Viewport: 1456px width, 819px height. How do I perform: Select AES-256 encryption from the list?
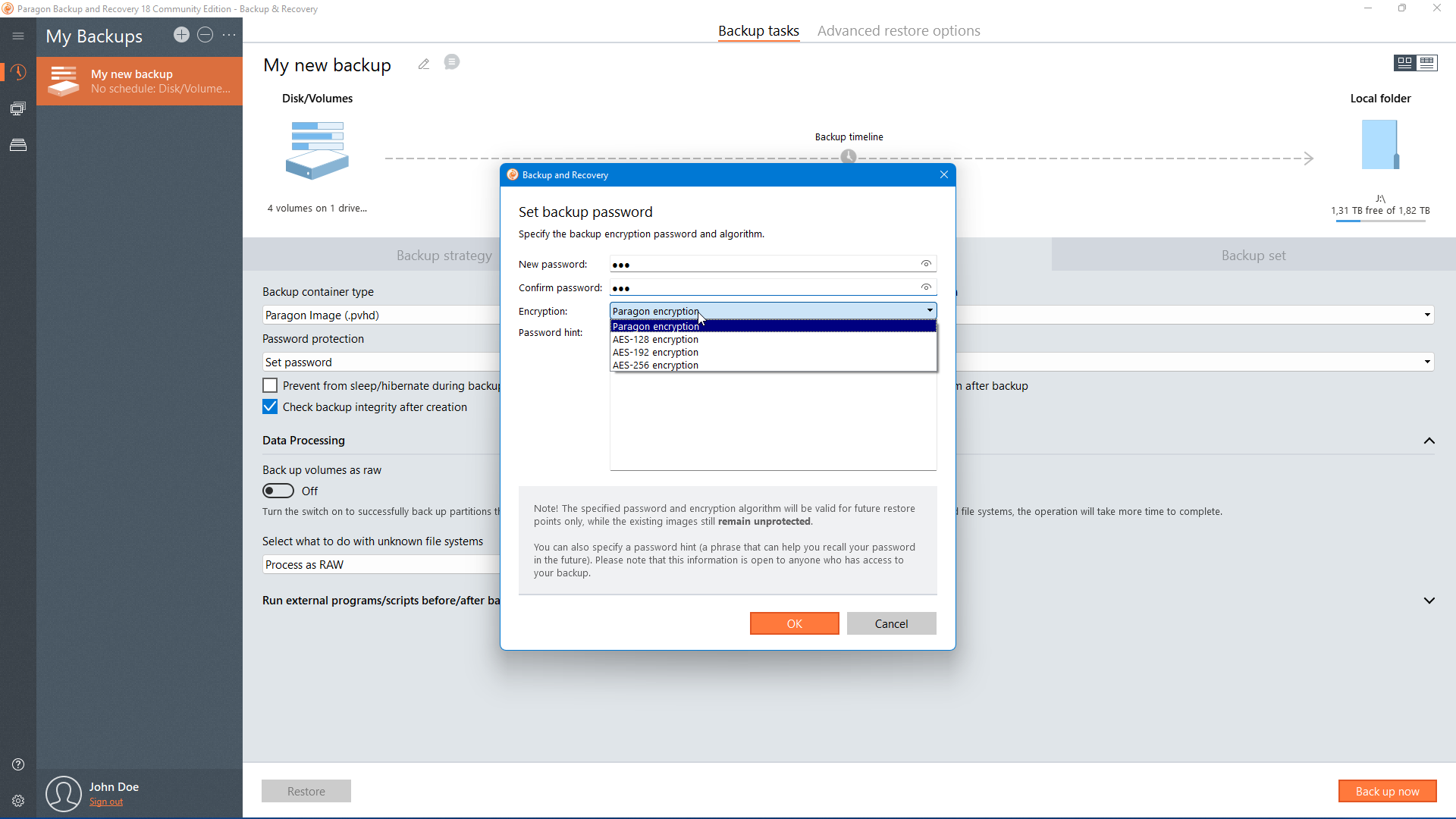(656, 365)
